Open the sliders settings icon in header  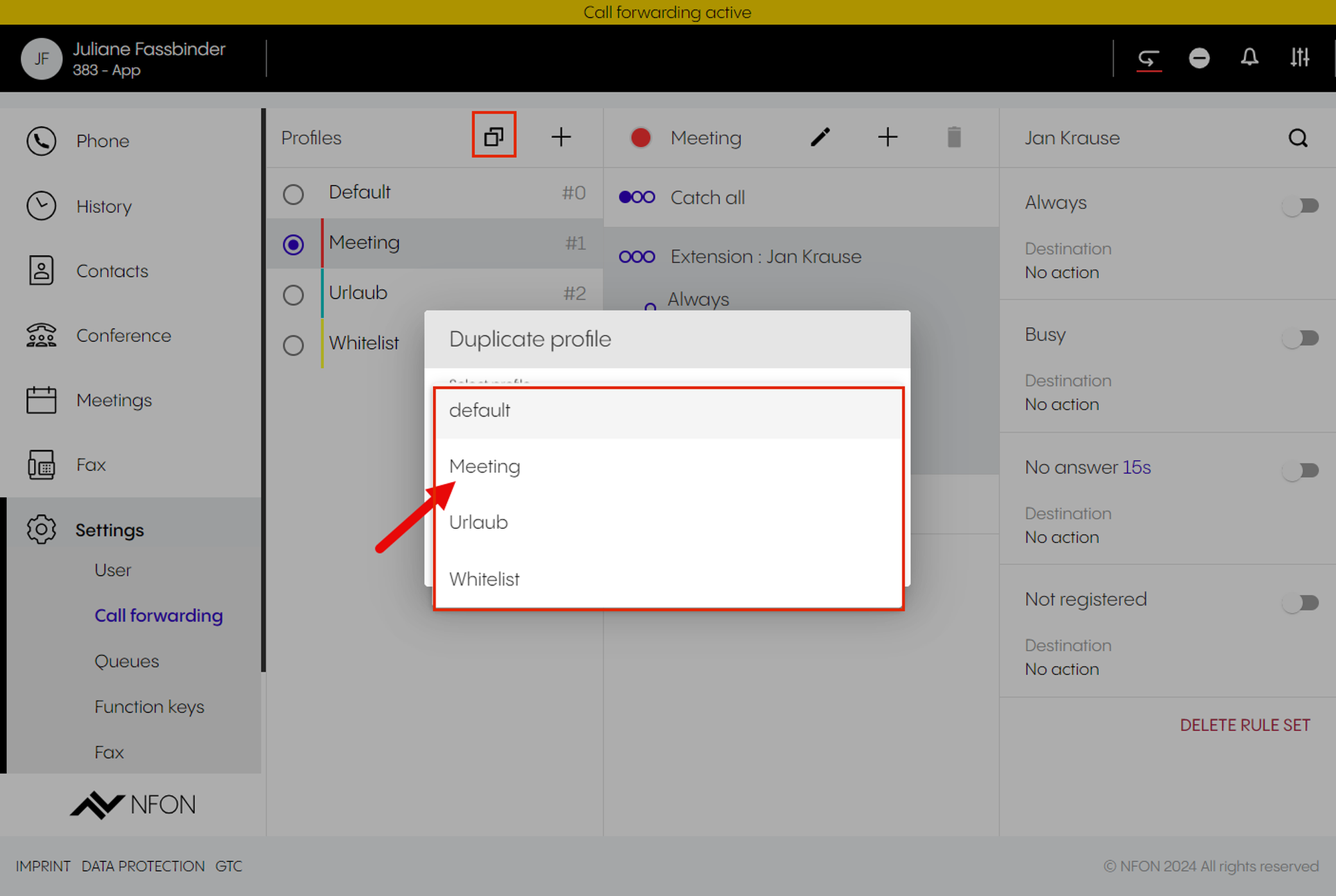point(1299,58)
